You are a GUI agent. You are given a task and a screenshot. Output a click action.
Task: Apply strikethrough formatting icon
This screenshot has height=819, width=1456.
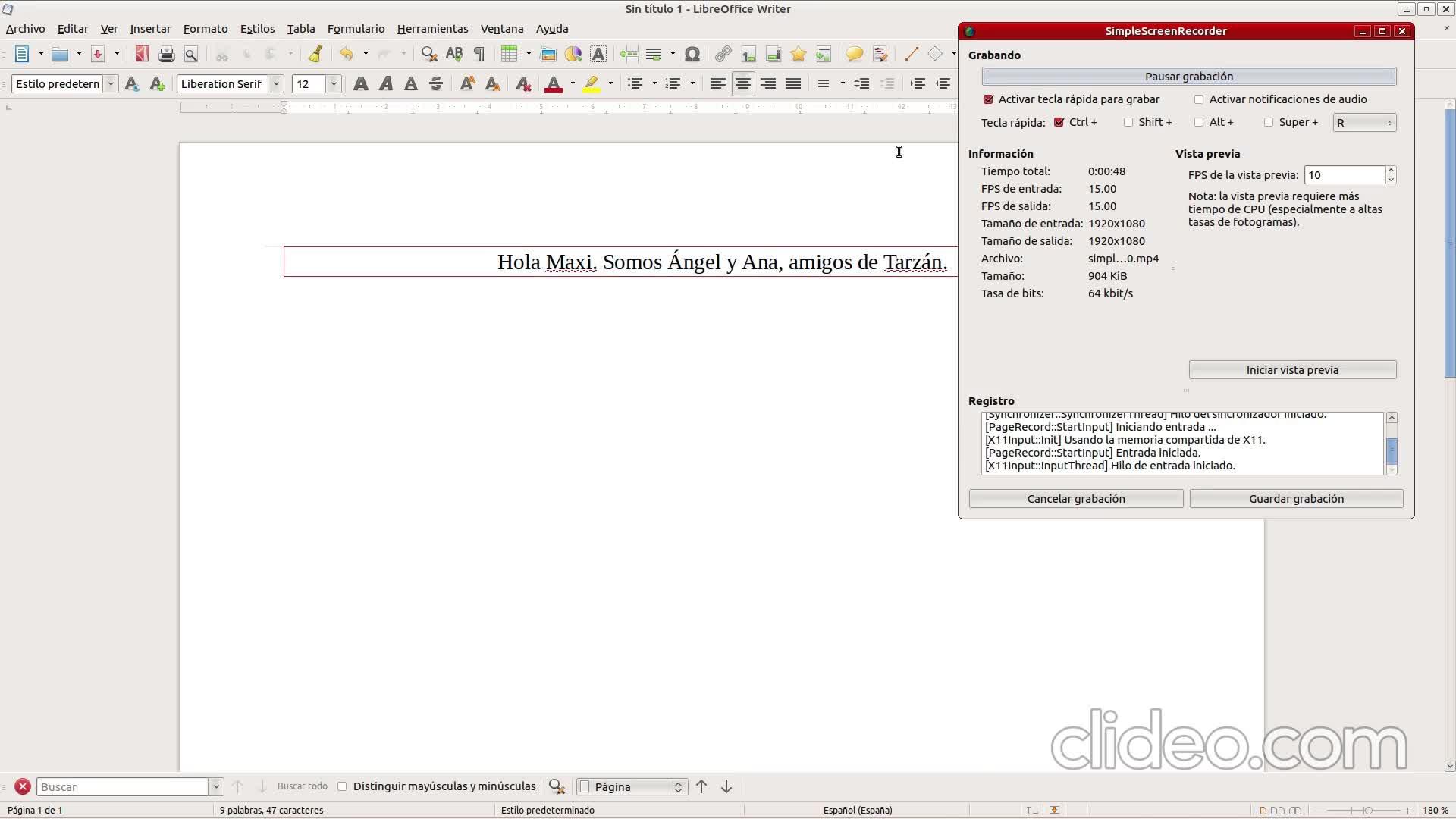(x=436, y=83)
